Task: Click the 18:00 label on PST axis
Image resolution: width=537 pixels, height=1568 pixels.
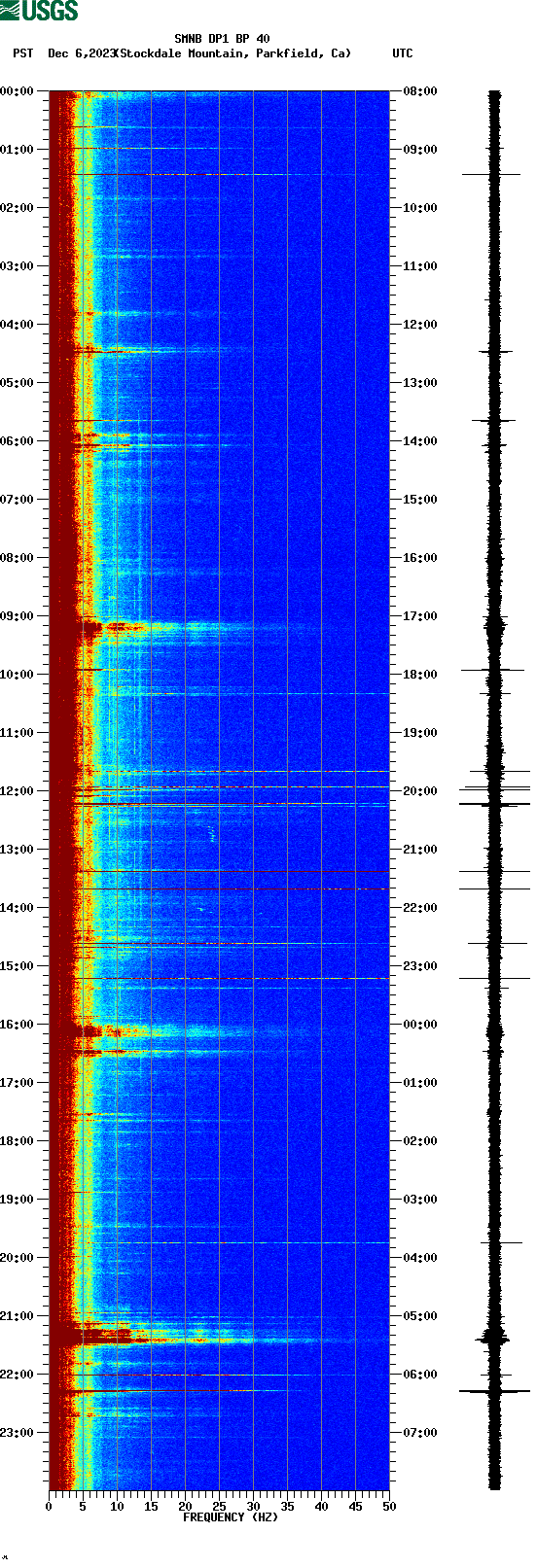Action: tap(18, 1141)
